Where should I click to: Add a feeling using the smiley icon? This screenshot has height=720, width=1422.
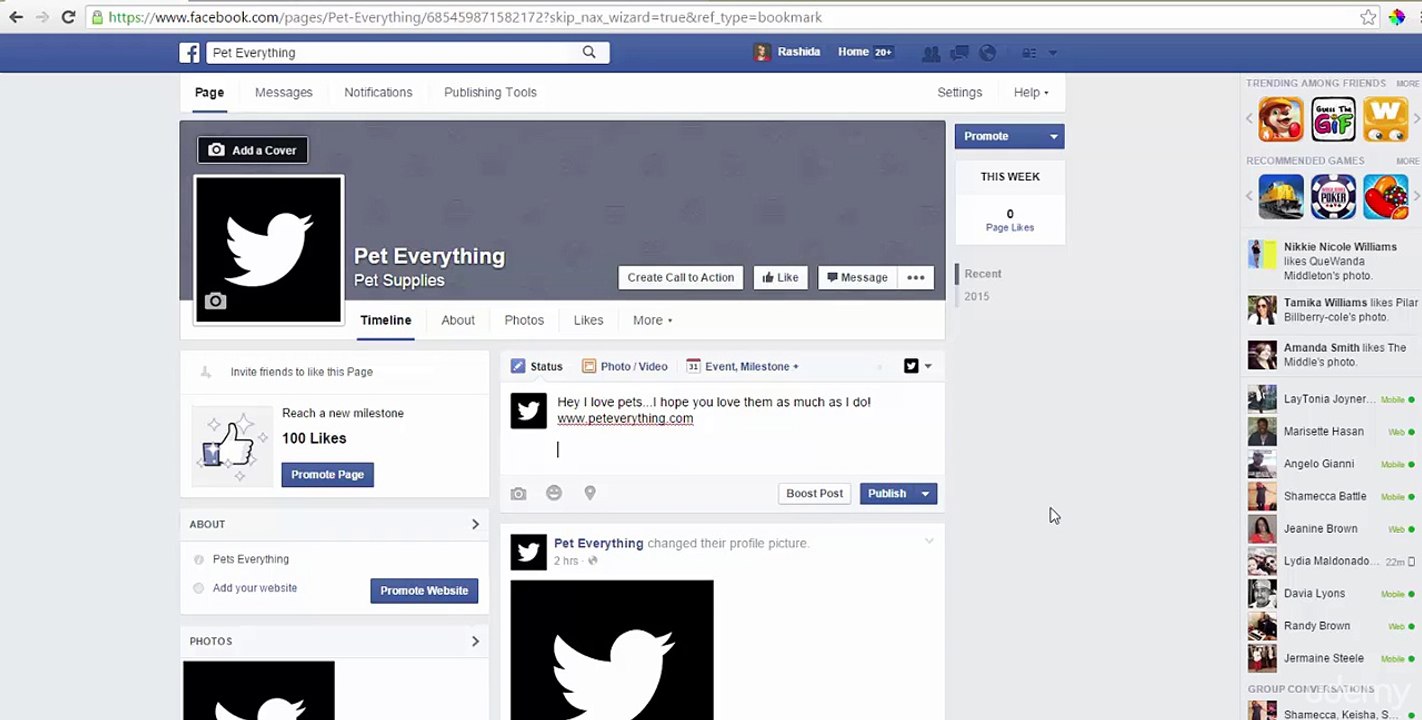point(554,493)
